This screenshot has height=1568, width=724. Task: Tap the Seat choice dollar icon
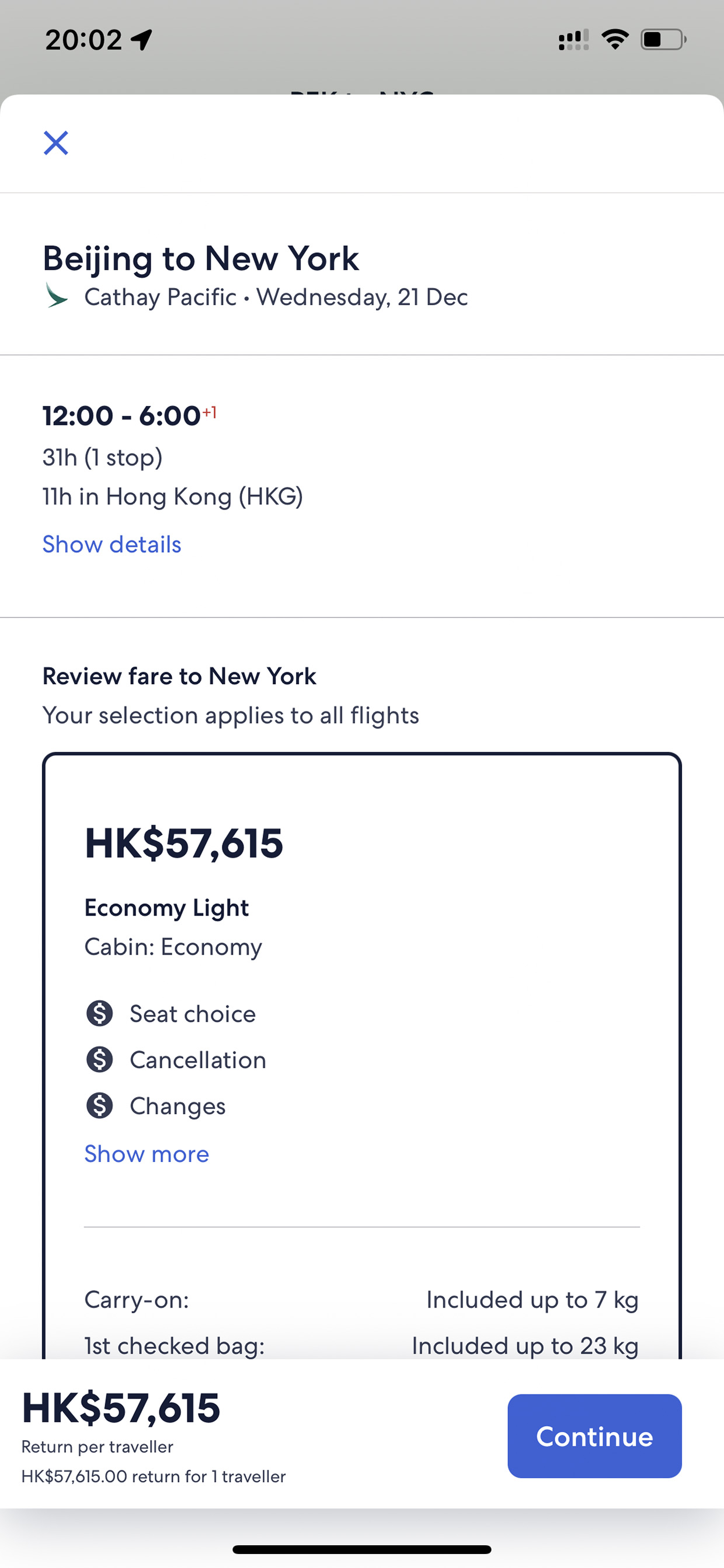[x=100, y=1014]
